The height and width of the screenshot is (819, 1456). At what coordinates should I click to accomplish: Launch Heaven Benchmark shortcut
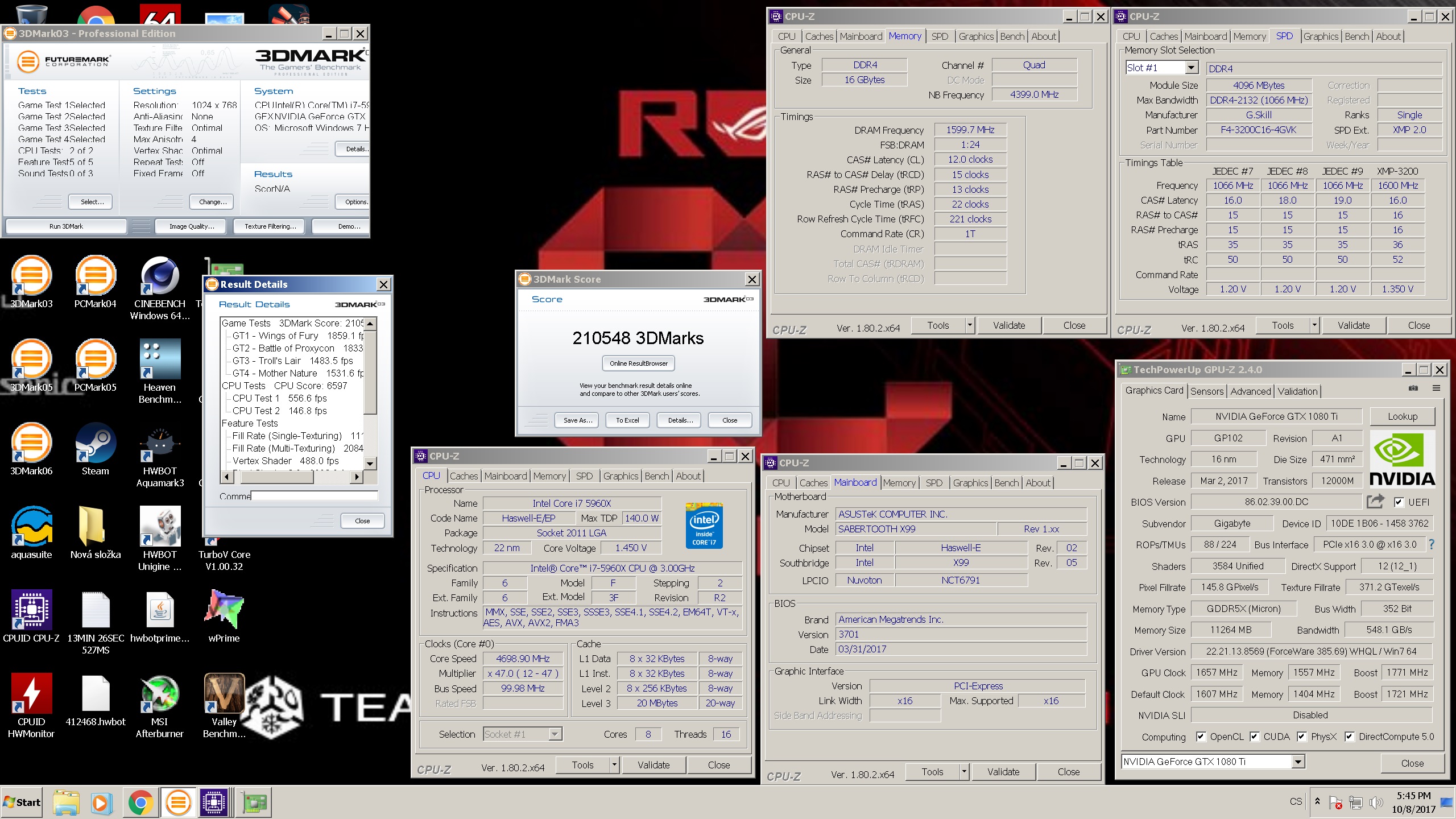click(160, 371)
